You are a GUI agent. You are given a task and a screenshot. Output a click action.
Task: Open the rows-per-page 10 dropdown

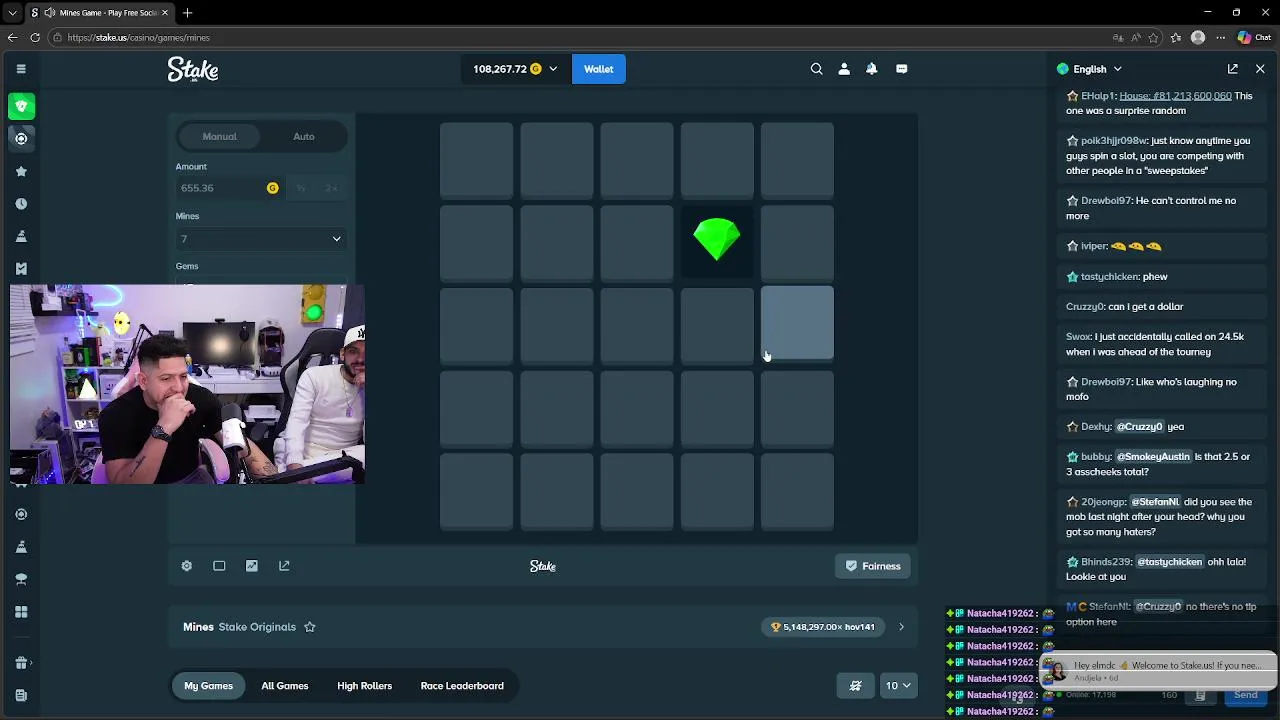coord(898,686)
